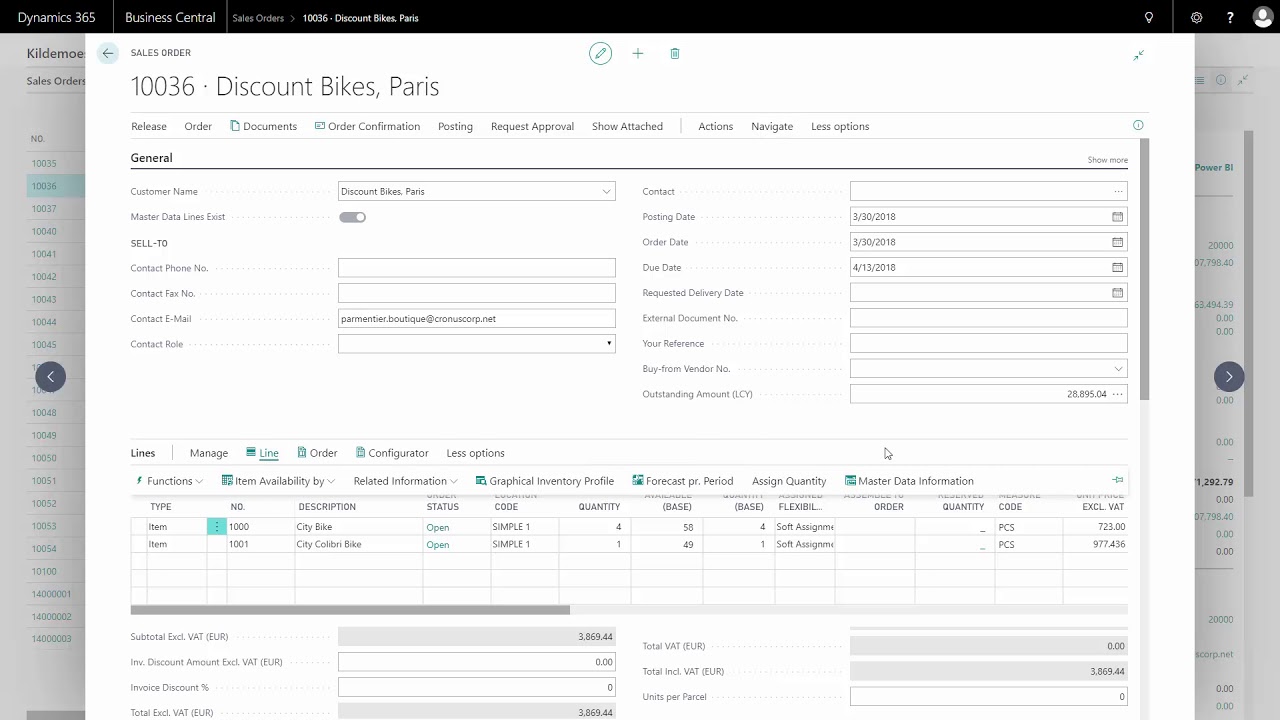
Task: Go to next record with right arrow
Action: point(1229,376)
